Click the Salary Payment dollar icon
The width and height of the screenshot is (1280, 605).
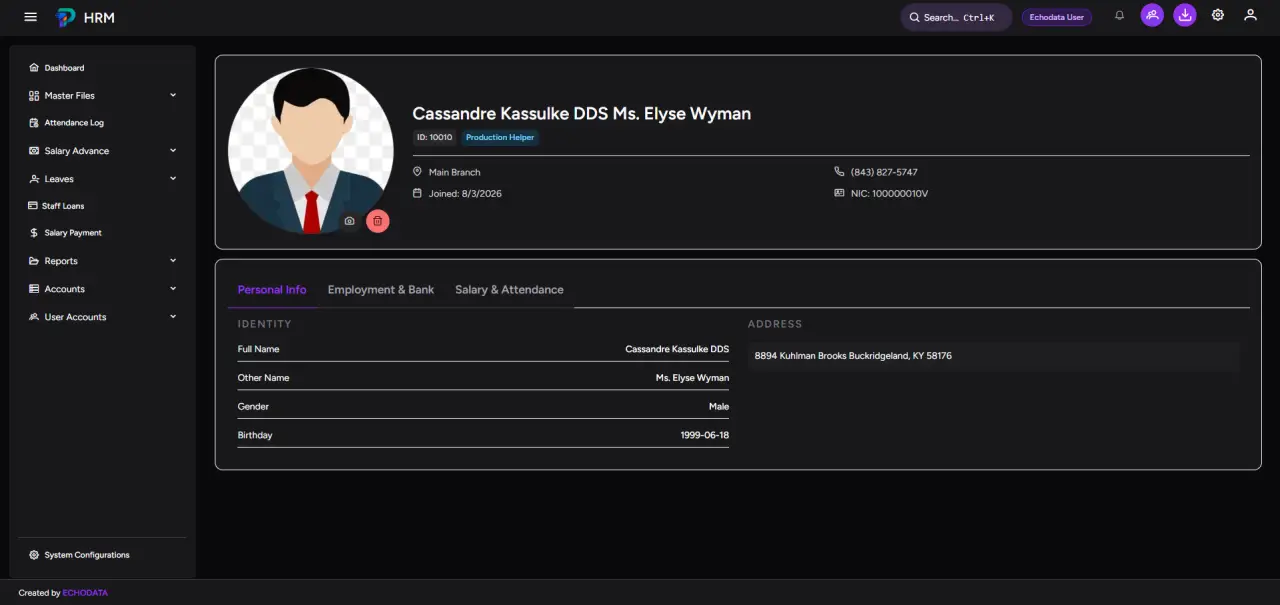click(34, 233)
